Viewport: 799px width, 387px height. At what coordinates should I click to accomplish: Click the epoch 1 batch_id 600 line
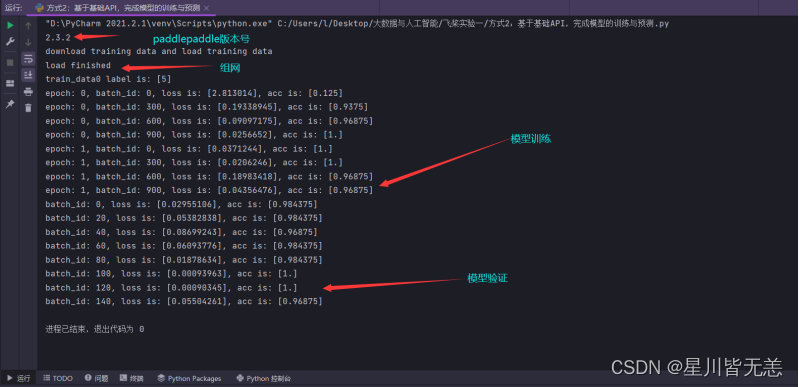(209, 176)
